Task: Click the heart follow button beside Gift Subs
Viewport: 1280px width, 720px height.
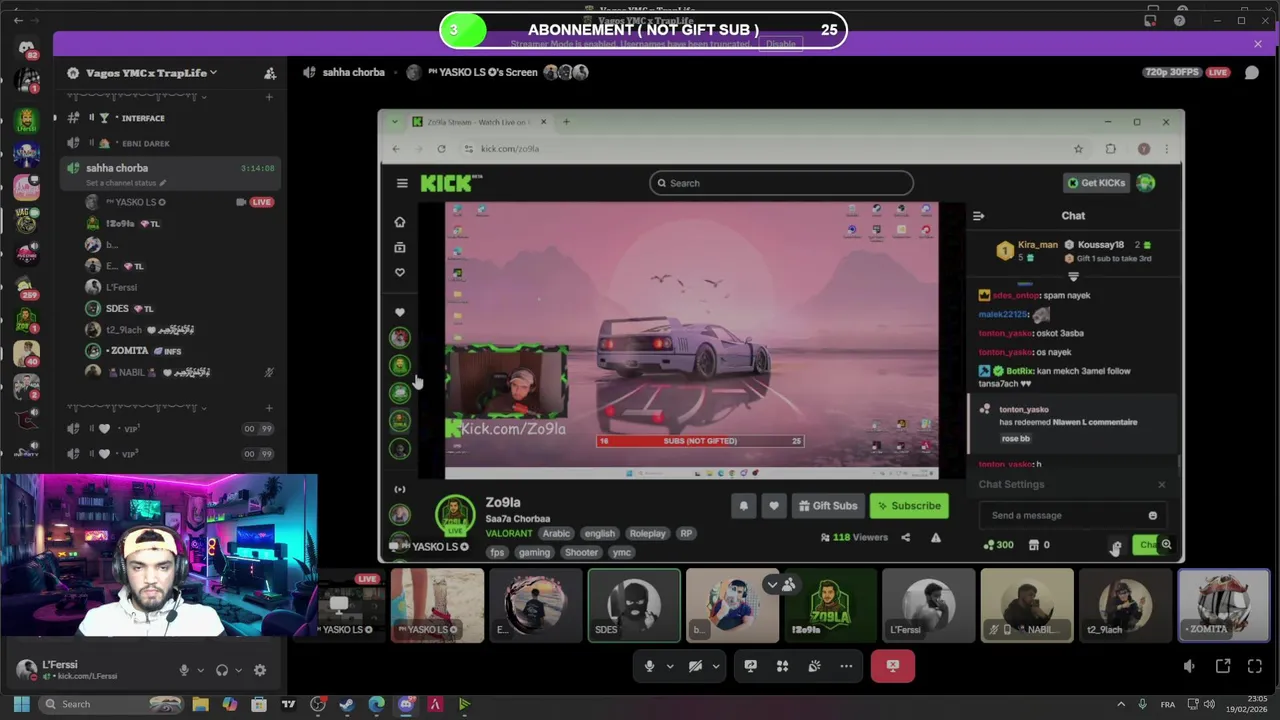Action: tap(773, 506)
